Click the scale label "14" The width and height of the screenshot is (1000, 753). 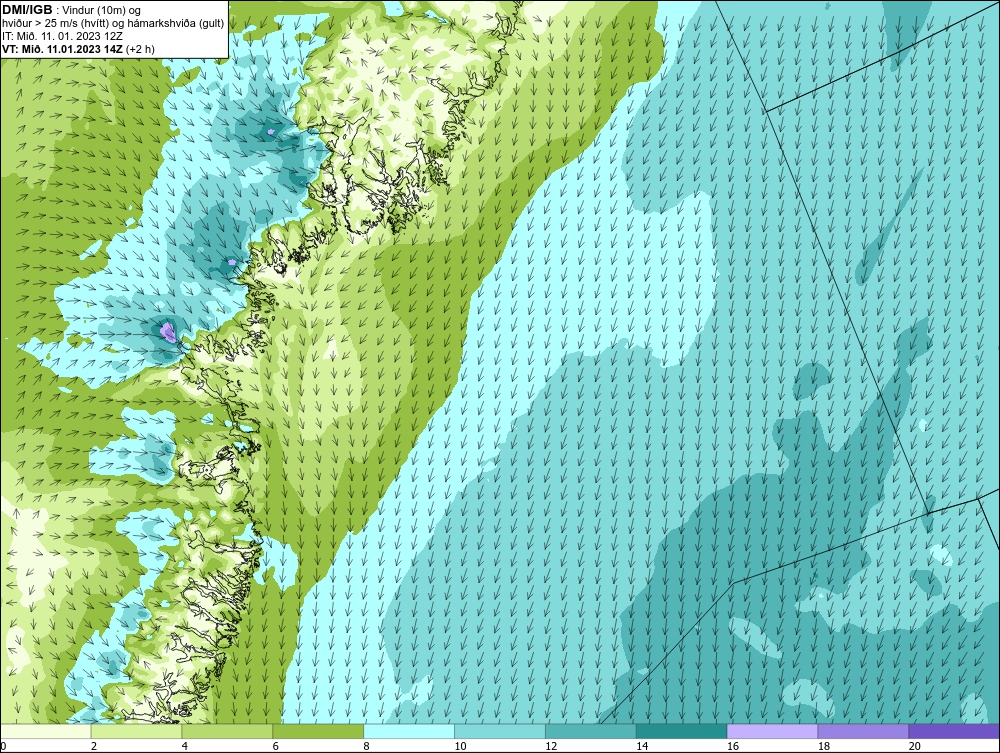(x=642, y=746)
